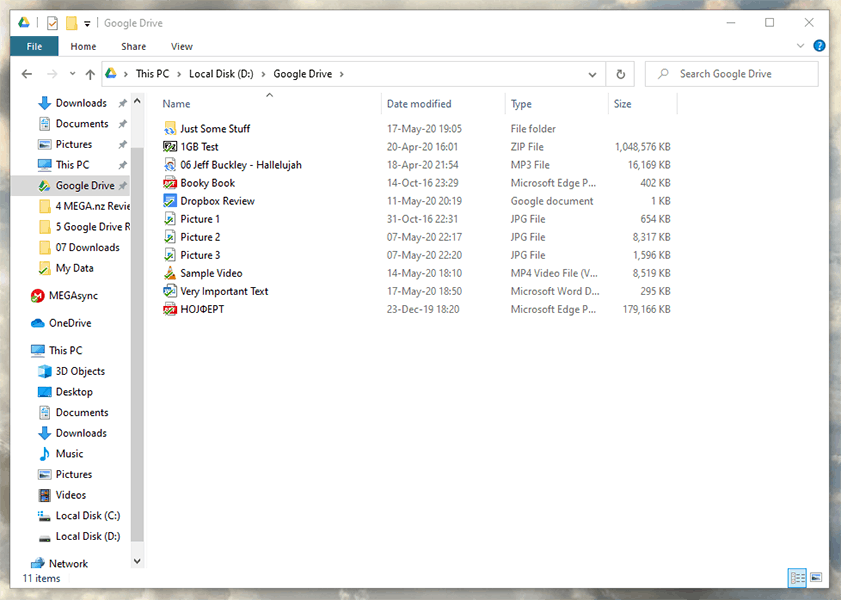Switch to the Home ribbon tab

83,47
